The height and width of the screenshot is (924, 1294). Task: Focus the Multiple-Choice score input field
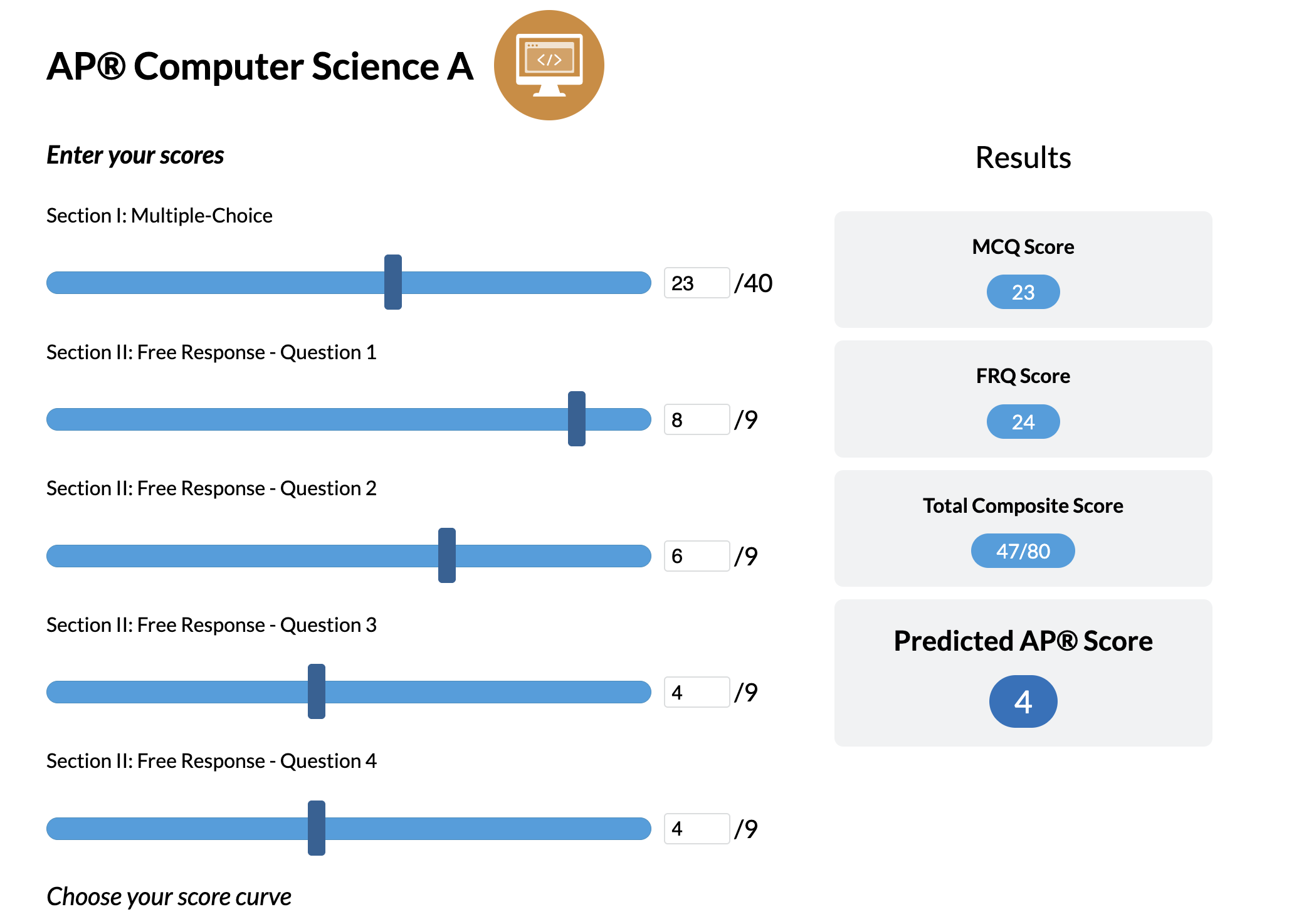[x=696, y=283]
